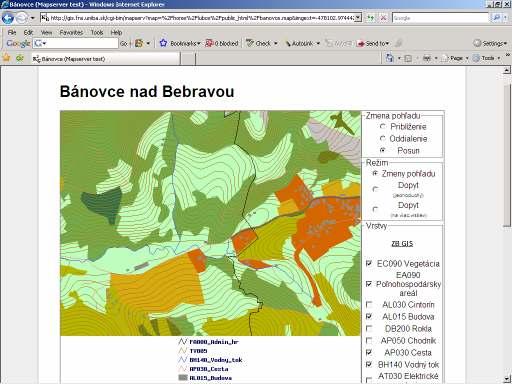The width and height of the screenshot is (512, 384).
Task: Click the BH140_Vodny_tok legend line symbol
Action: click(182, 360)
